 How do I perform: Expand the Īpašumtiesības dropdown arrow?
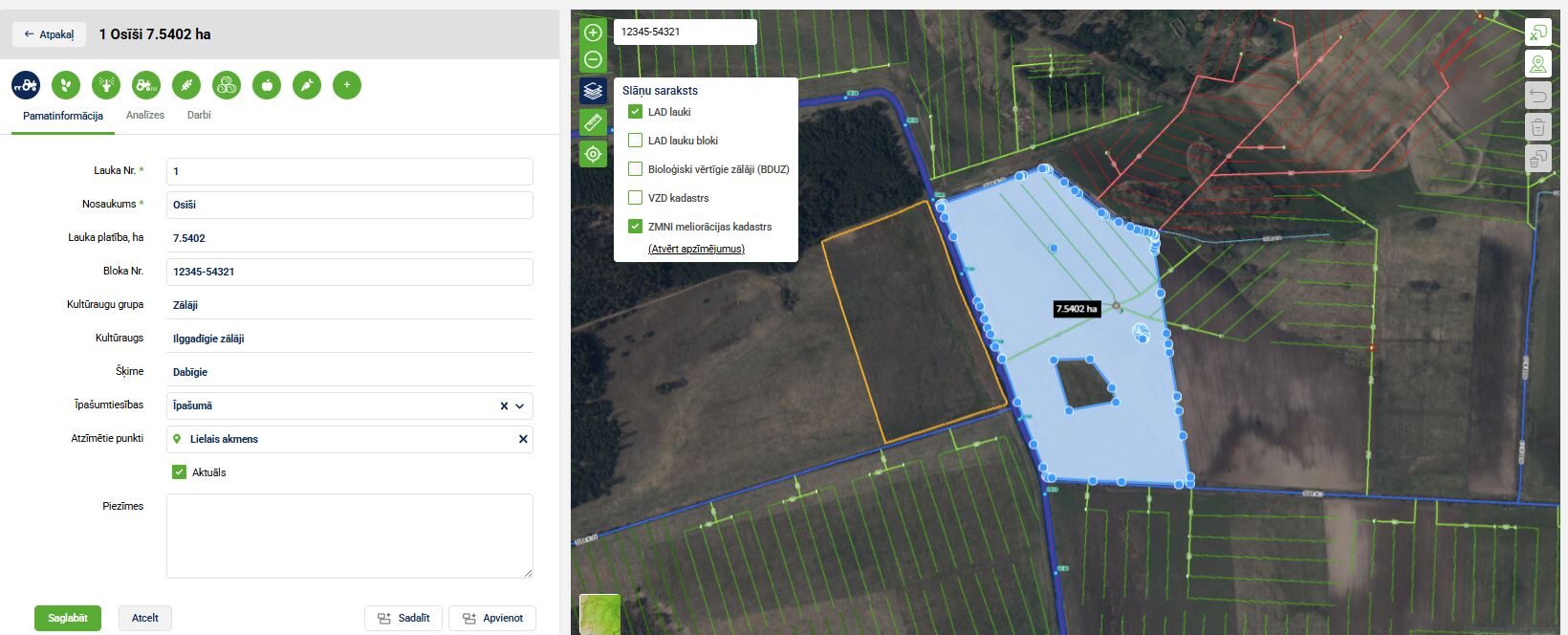pyautogui.click(x=520, y=406)
